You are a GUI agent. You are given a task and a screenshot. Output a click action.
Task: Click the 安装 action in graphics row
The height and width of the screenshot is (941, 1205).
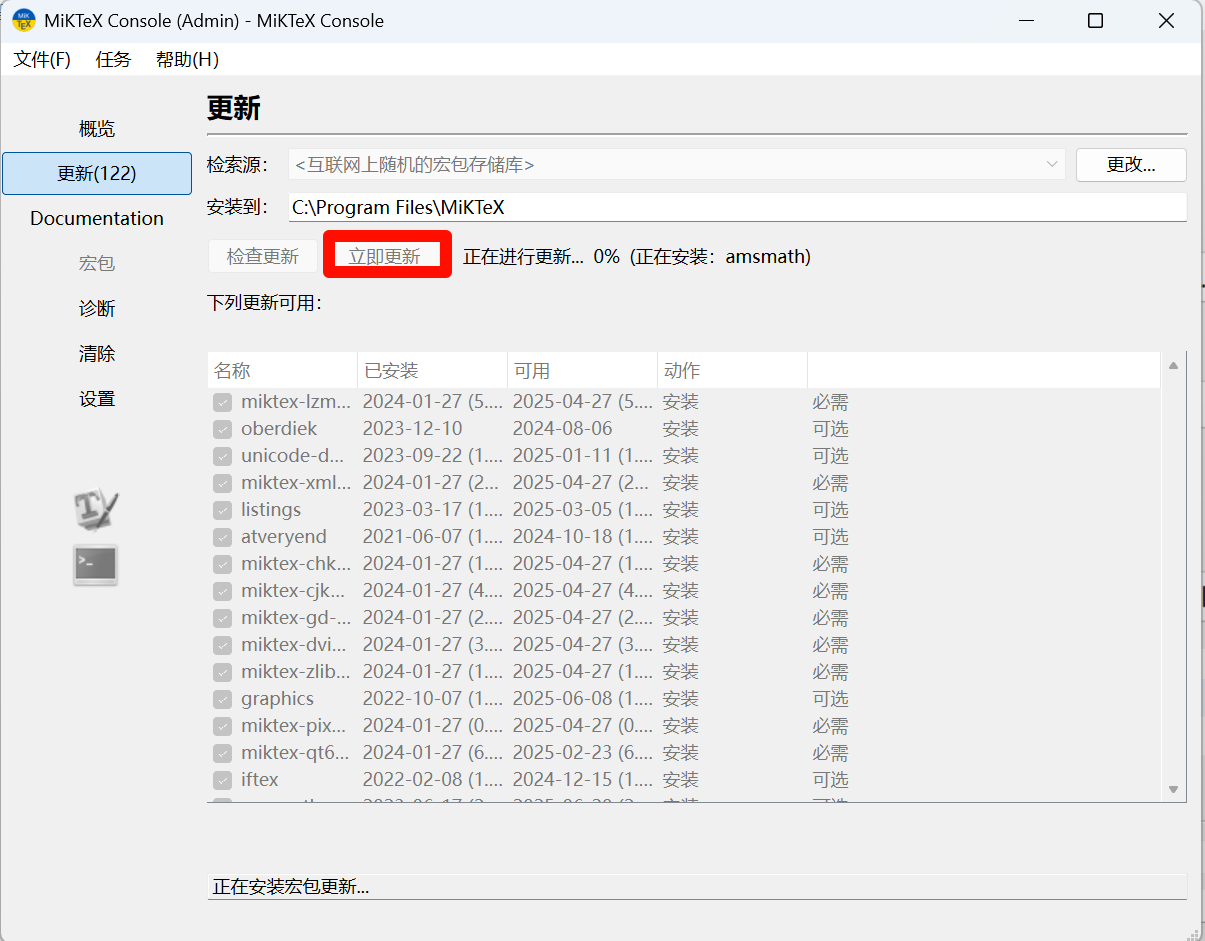pyautogui.click(x=680, y=699)
